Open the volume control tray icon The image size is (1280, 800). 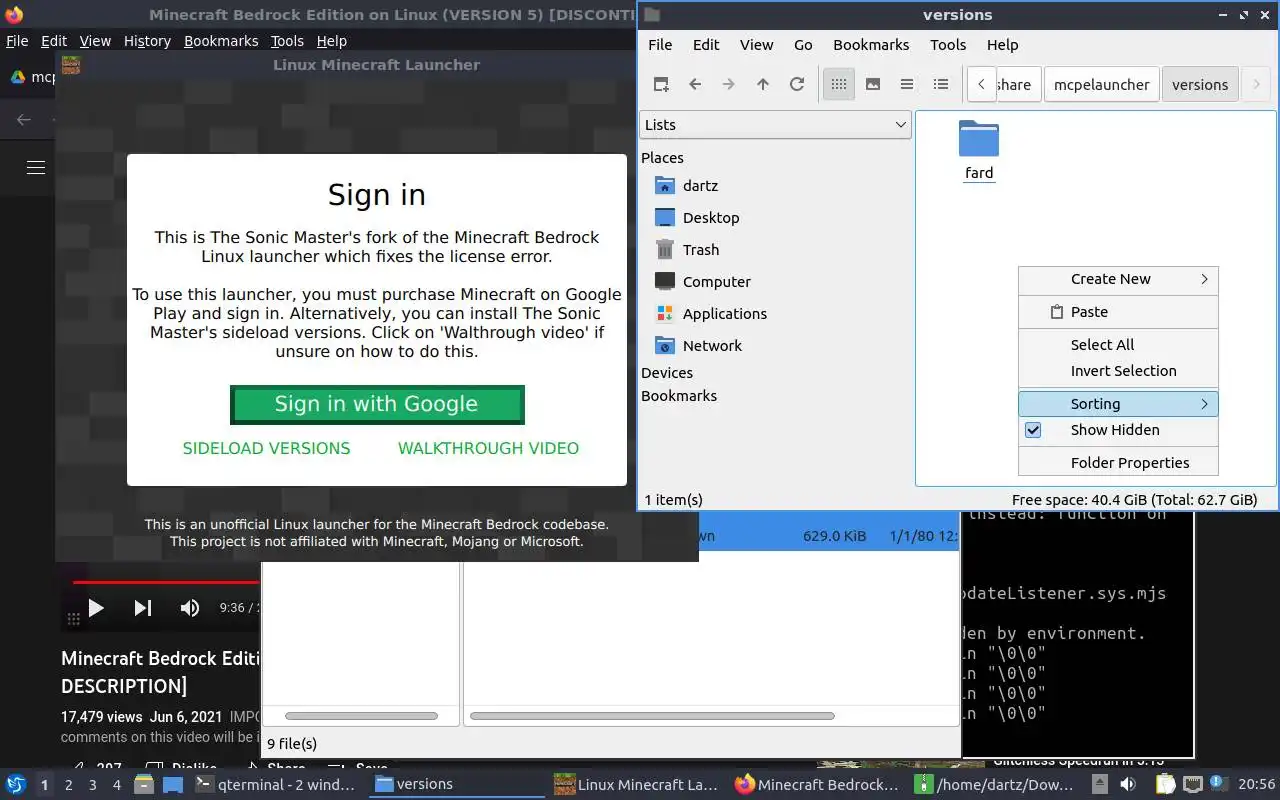[1128, 784]
